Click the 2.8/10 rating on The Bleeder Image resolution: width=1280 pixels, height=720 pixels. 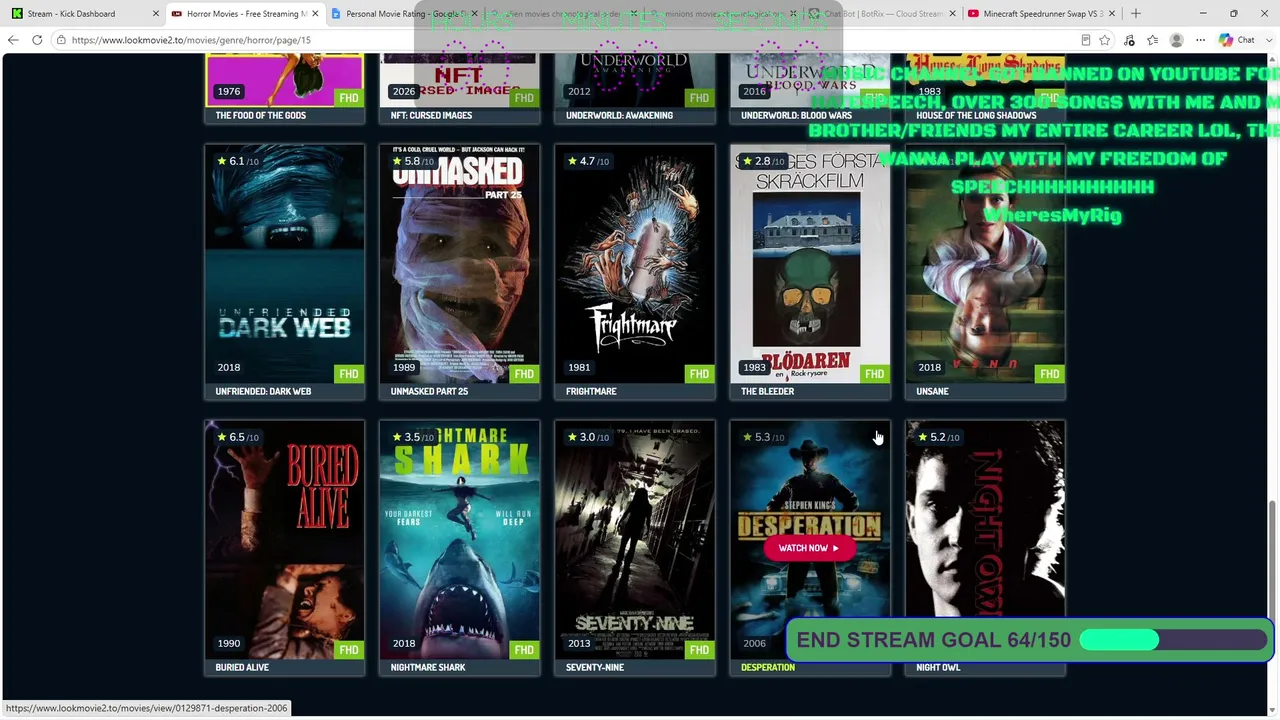[763, 161]
